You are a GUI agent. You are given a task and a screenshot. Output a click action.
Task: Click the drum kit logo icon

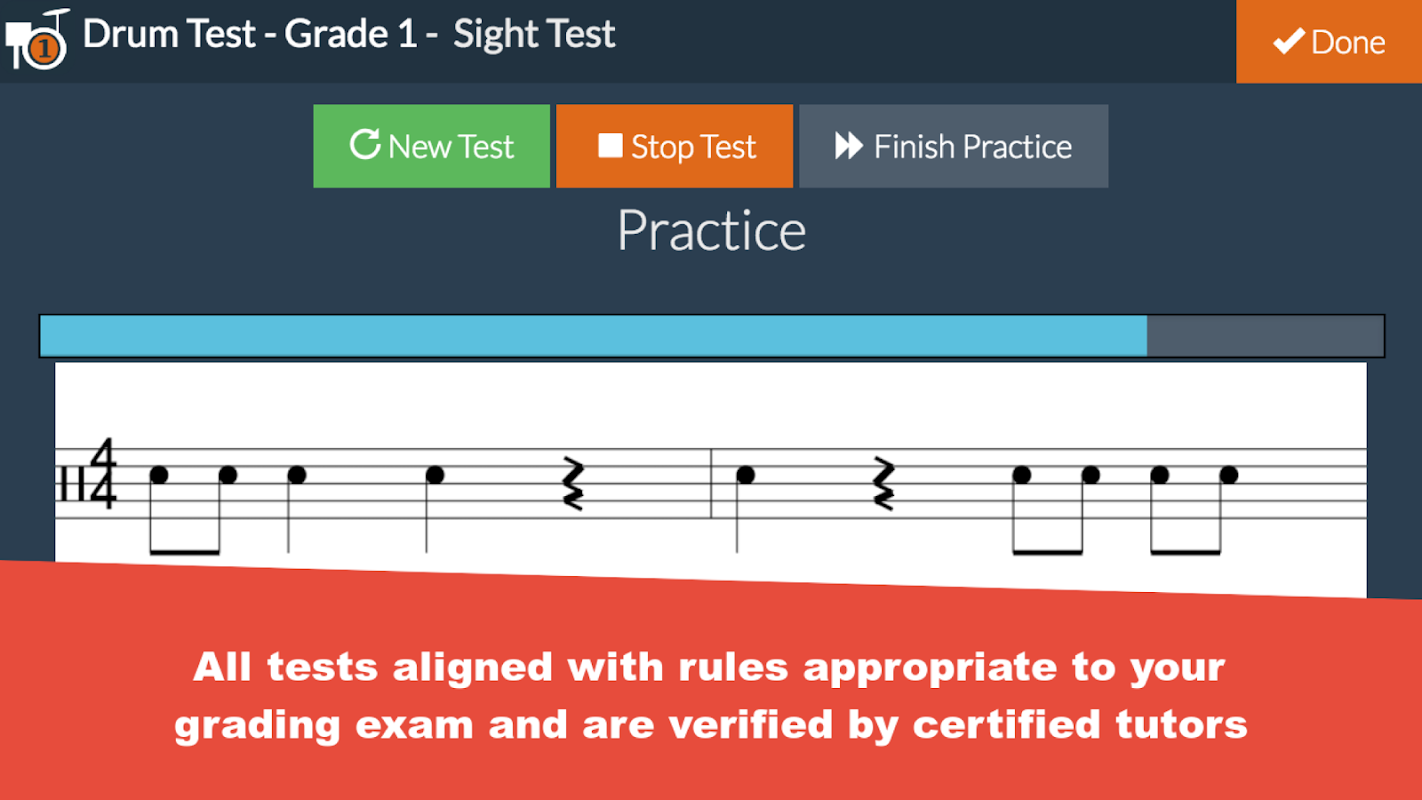38,40
